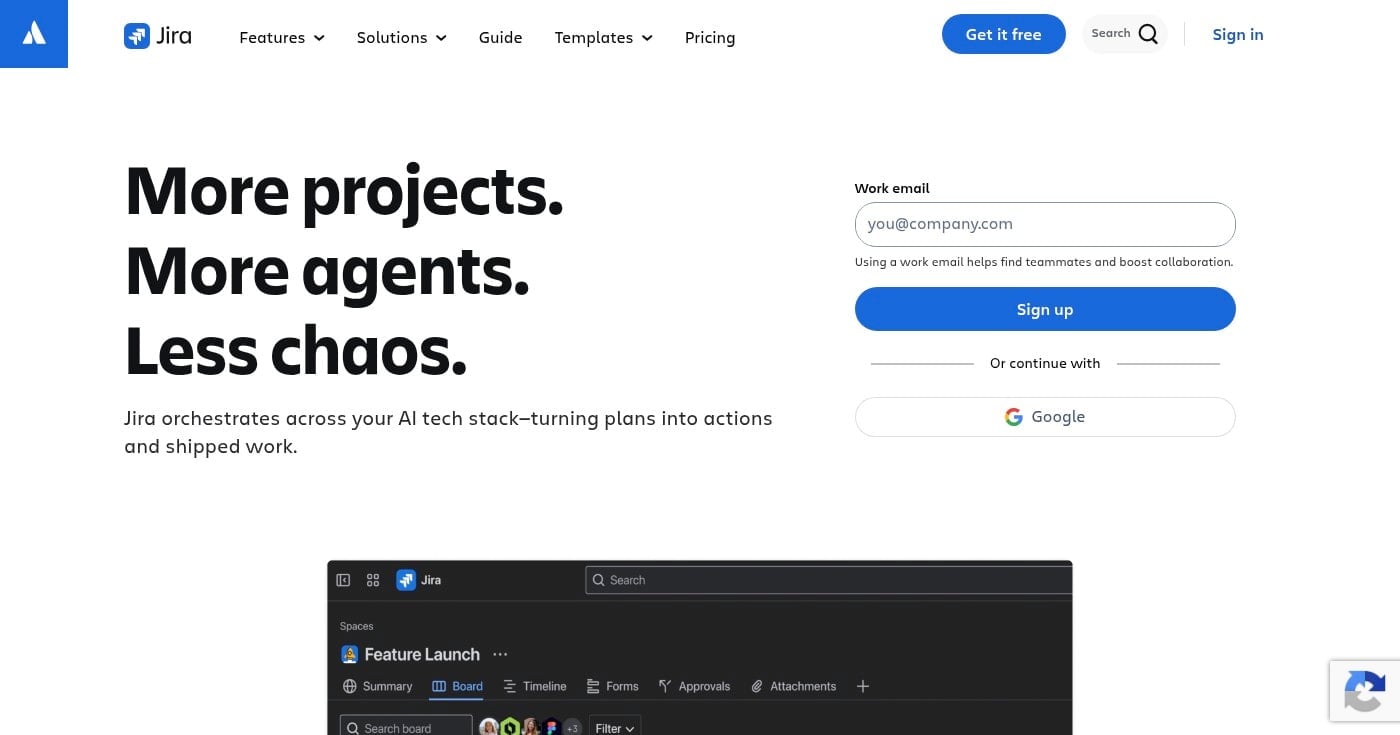This screenshot has height=735, width=1400.
Task: Go to the Pricing page
Action: pyautogui.click(x=710, y=37)
